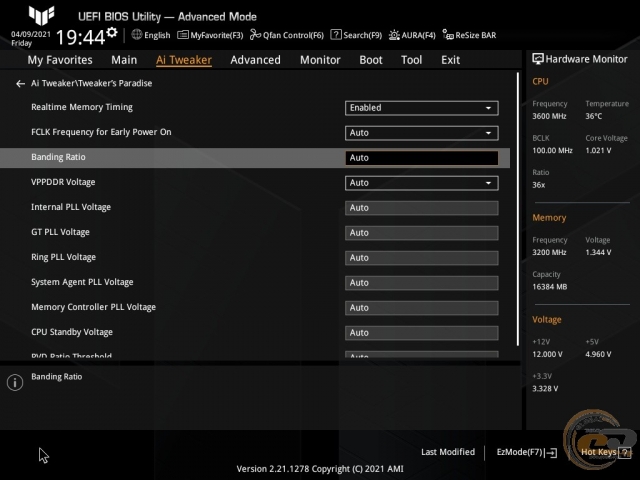This screenshot has width=640, height=480.
Task: Click the memory capacity 16384 MB
Action: click(x=550, y=287)
